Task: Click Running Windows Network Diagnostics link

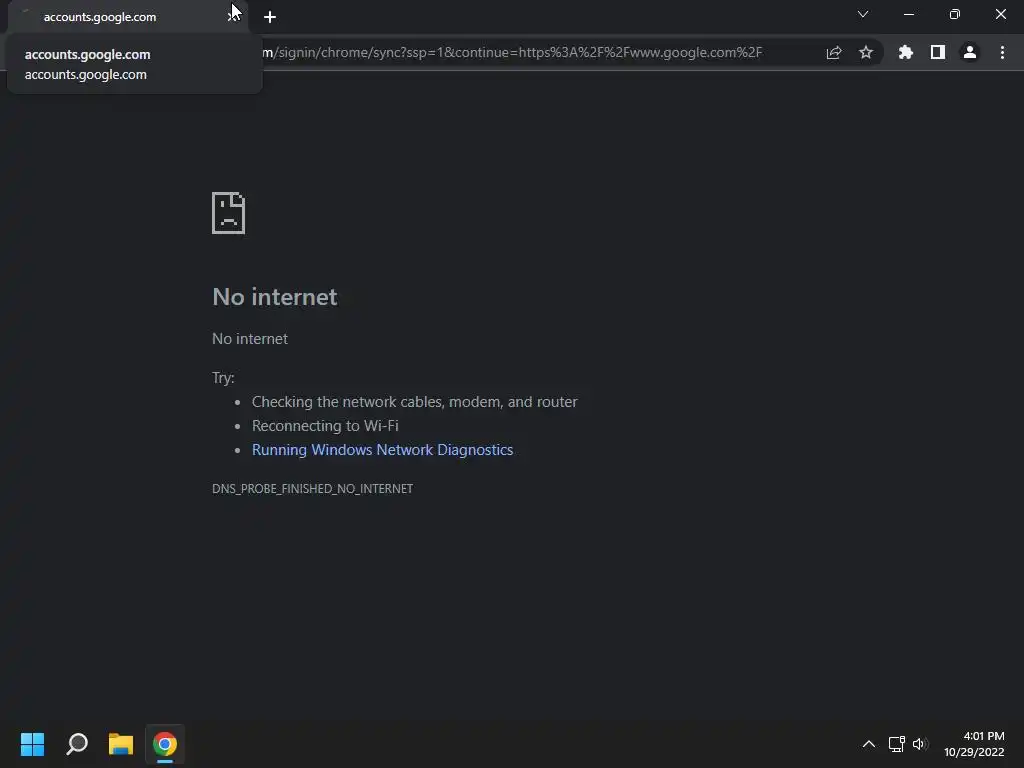Action: (383, 450)
